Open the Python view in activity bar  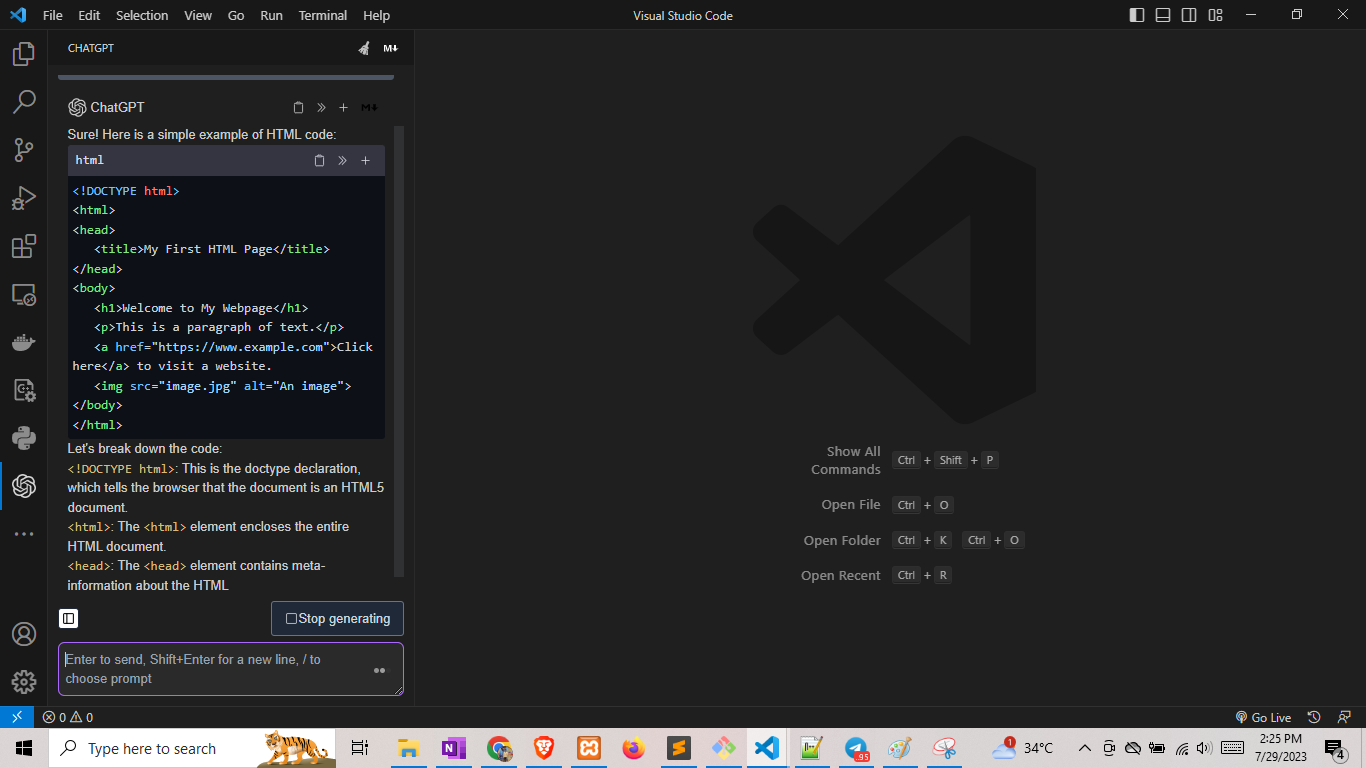click(x=24, y=438)
